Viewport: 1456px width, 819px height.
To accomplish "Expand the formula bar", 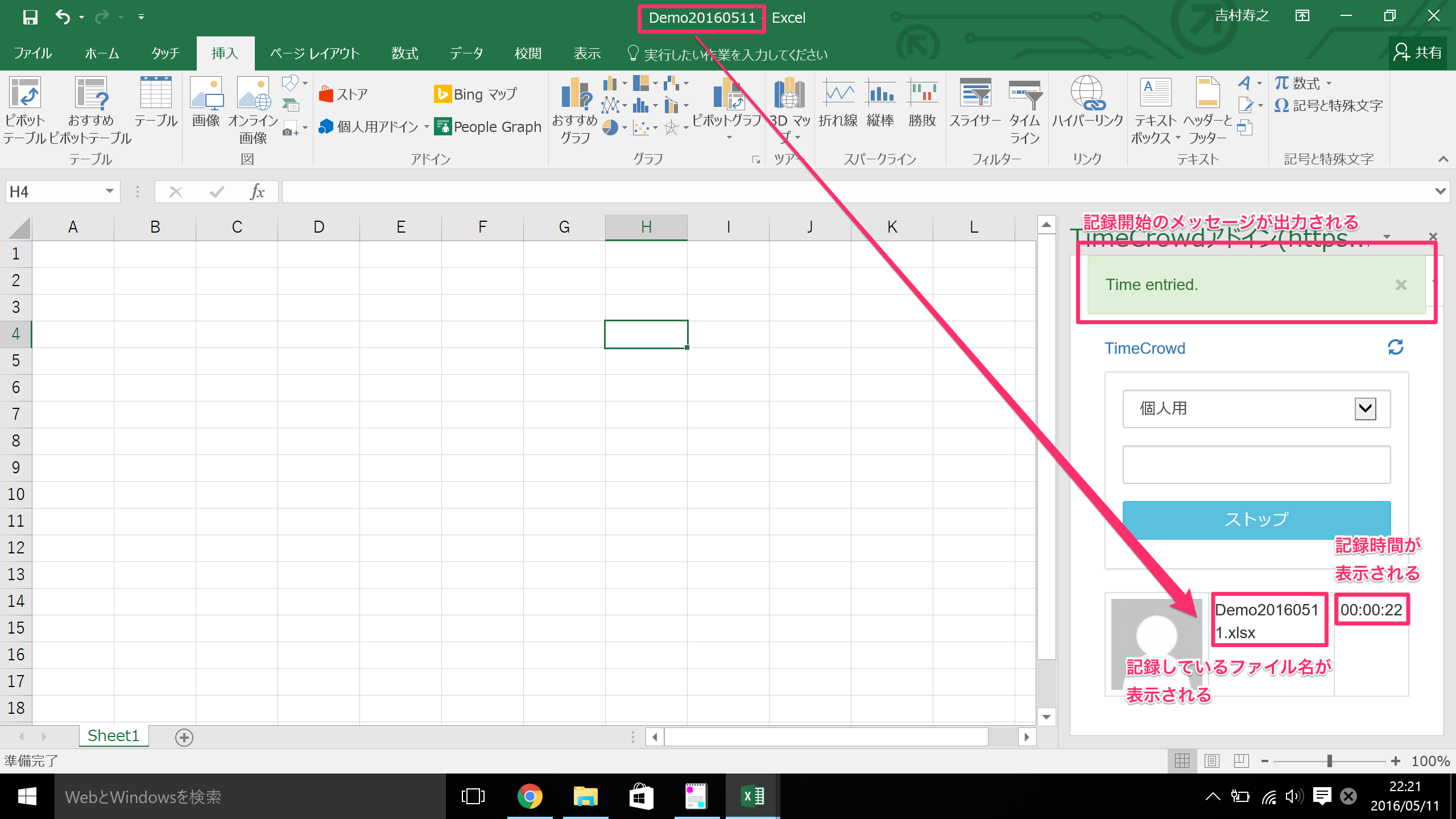I will point(1440,192).
